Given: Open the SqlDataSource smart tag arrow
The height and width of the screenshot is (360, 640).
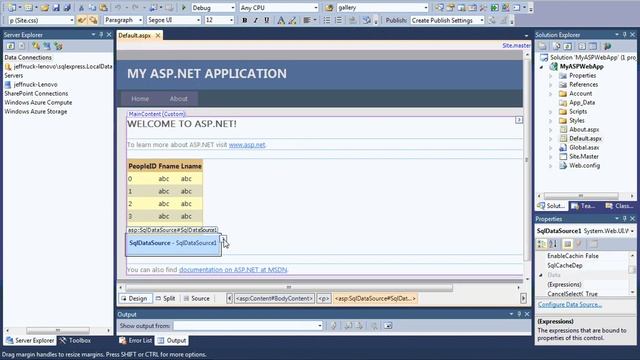Looking at the screenshot, I should (223, 238).
